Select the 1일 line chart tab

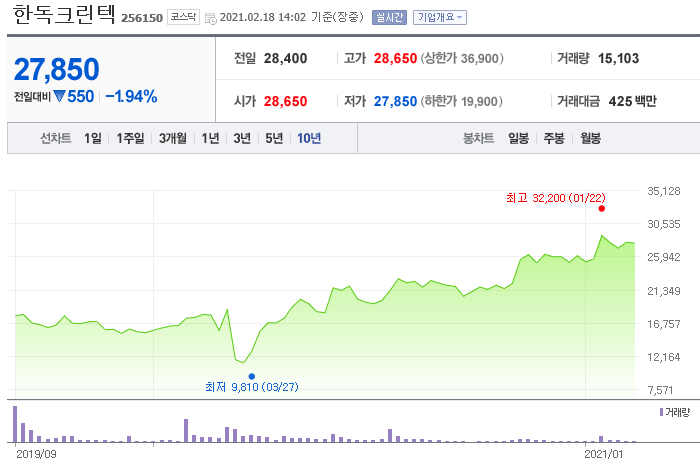pyautogui.click(x=93, y=138)
